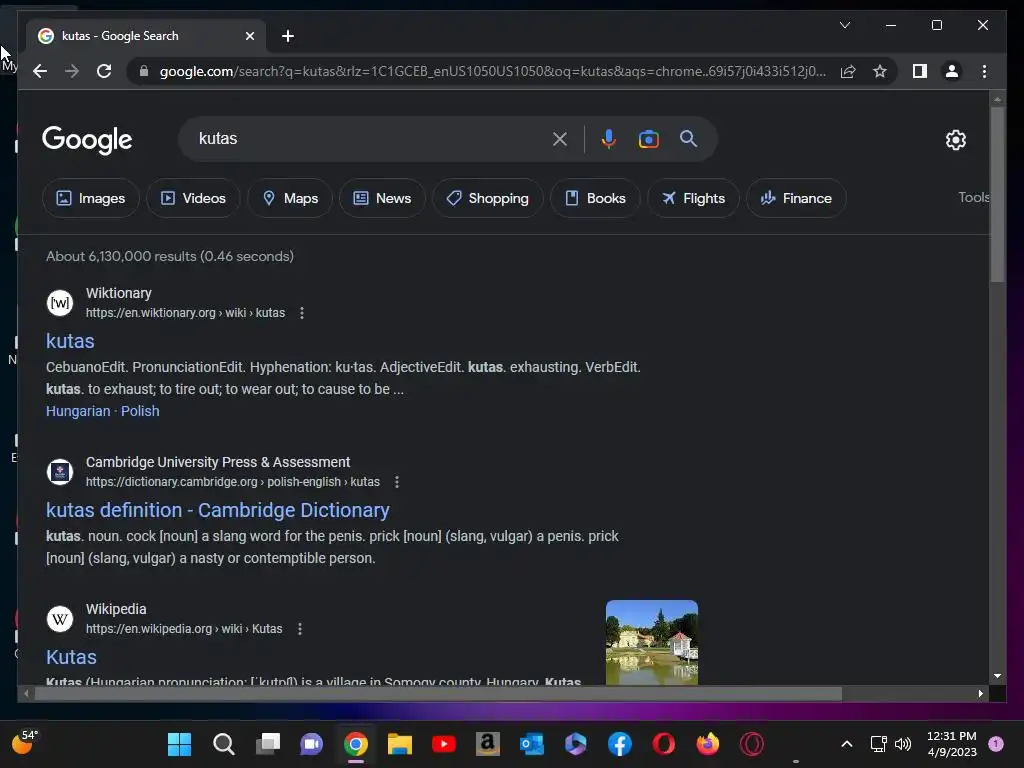
Task: Open the Polish sublink under Wiktionary
Action: pos(140,411)
